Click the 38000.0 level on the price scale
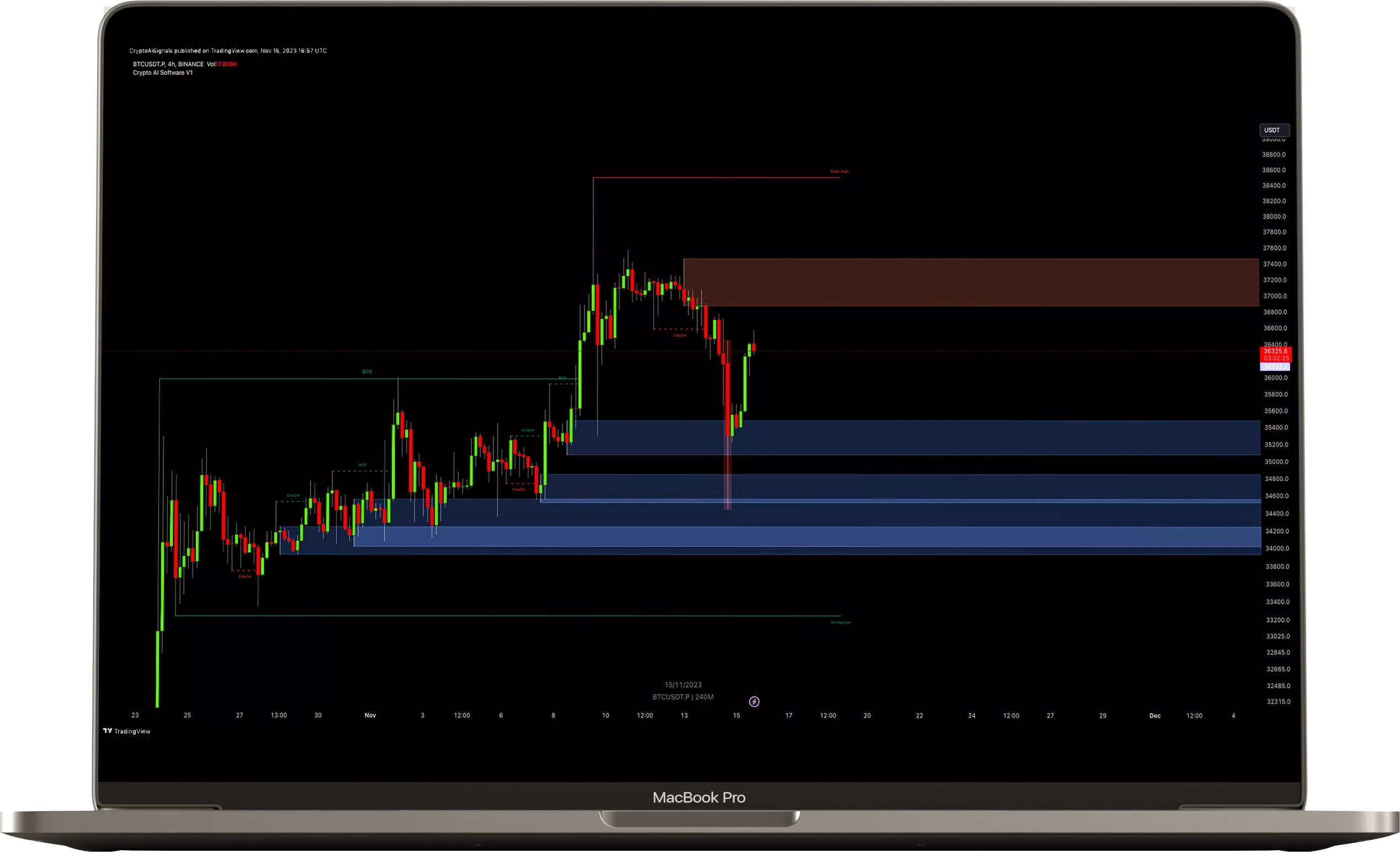This screenshot has width=1400, height=852. 1274,216
